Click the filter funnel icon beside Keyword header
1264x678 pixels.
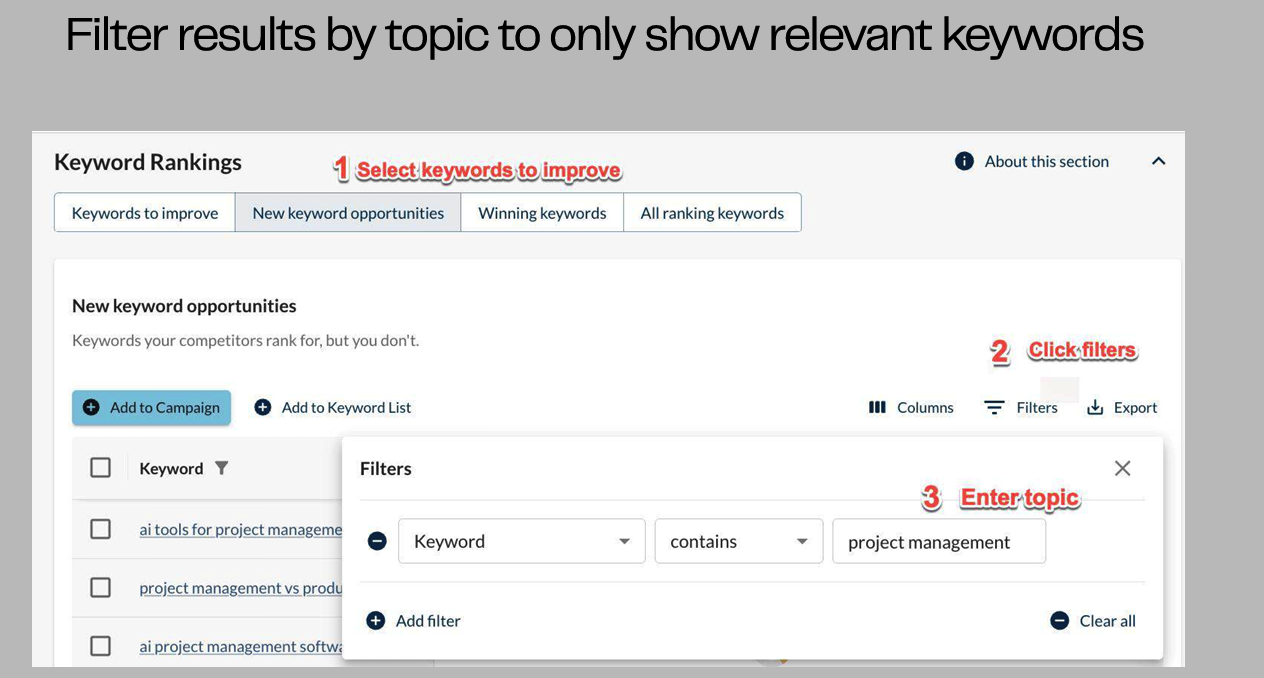[222, 468]
